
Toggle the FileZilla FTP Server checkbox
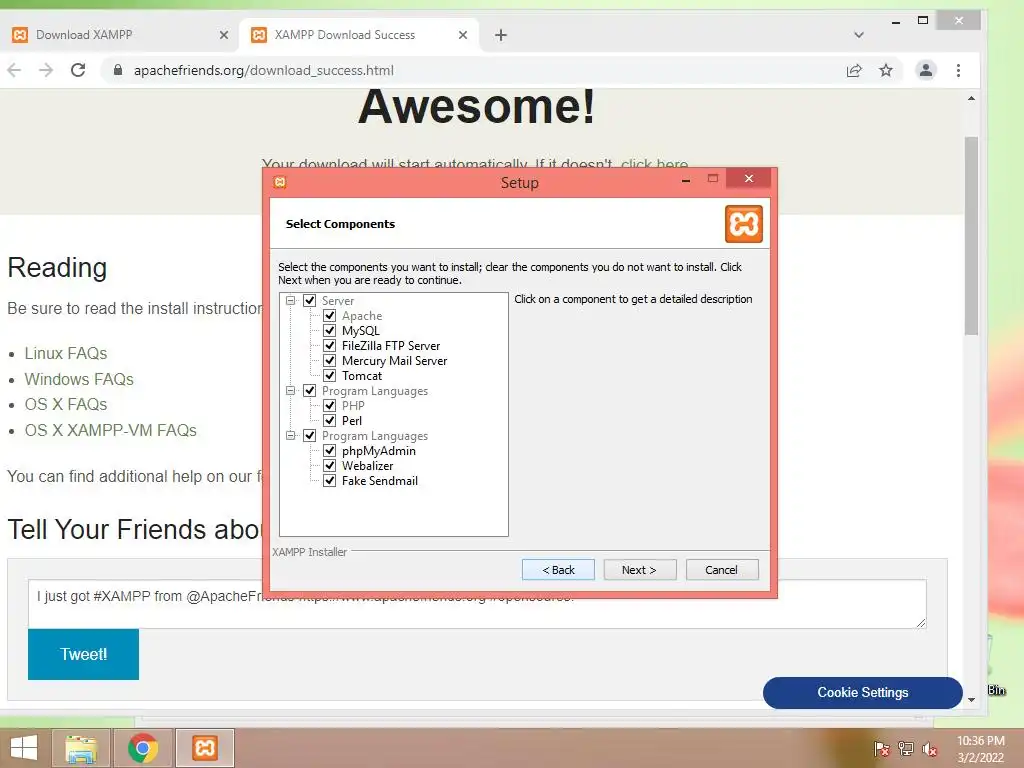pyautogui.click(x=330, y=345)
